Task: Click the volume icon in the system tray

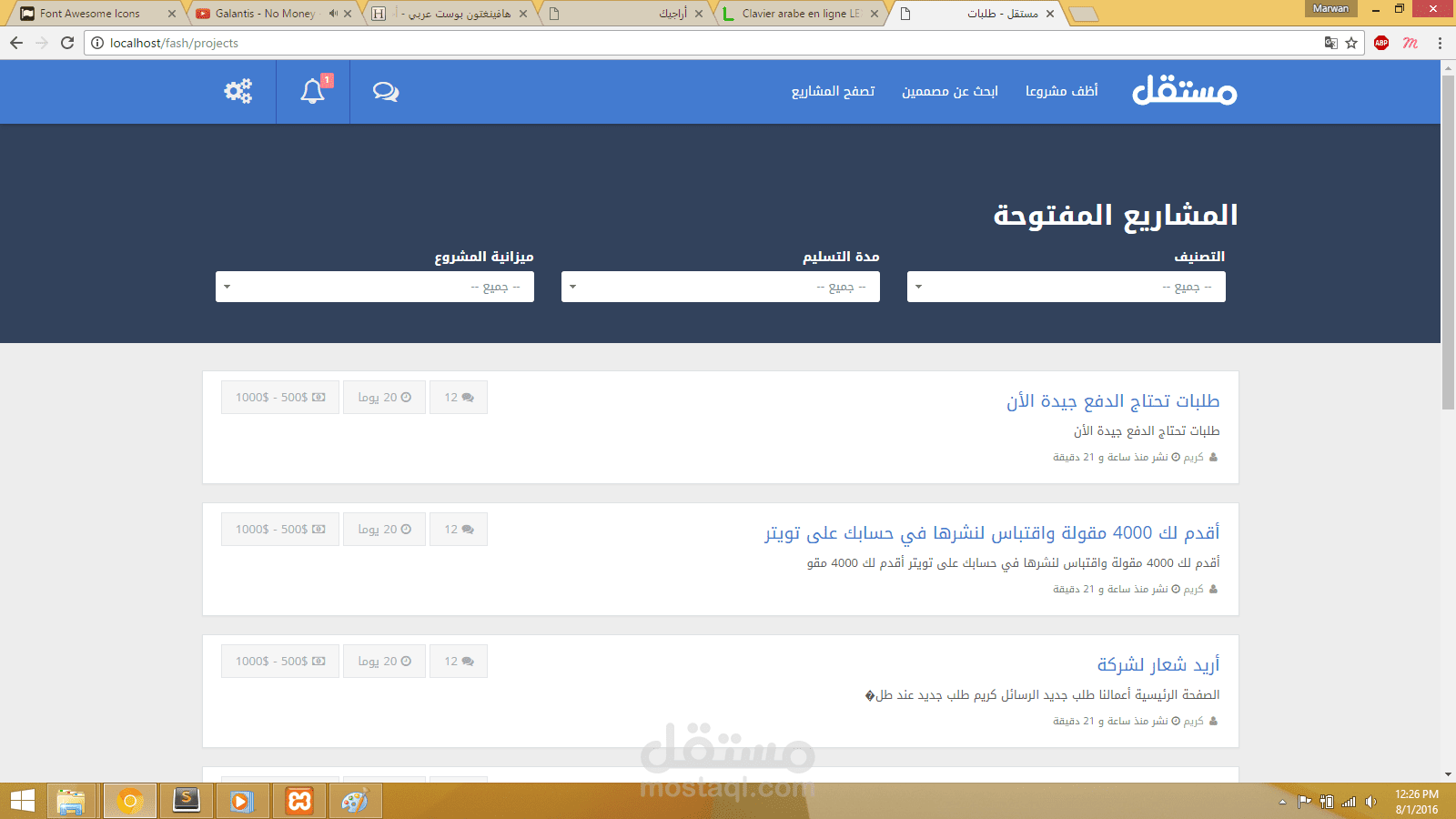Action: point(1370,802)
